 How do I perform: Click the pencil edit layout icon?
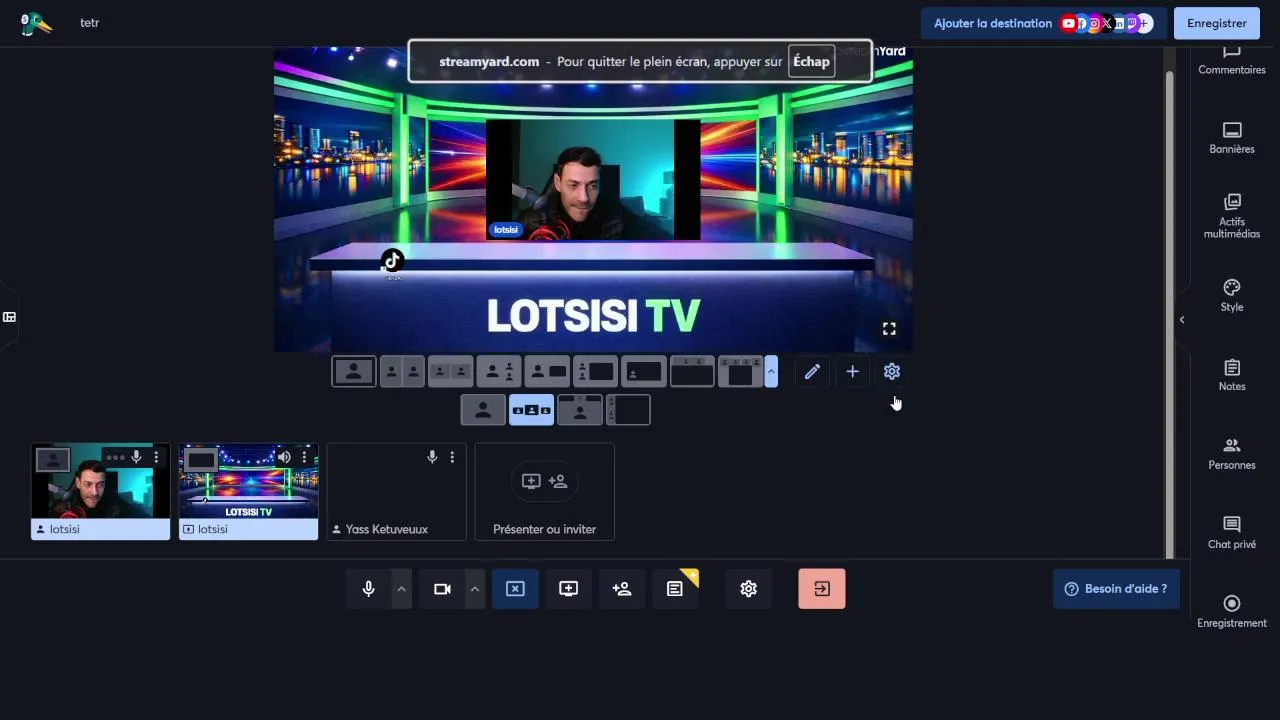pos(812,371)
